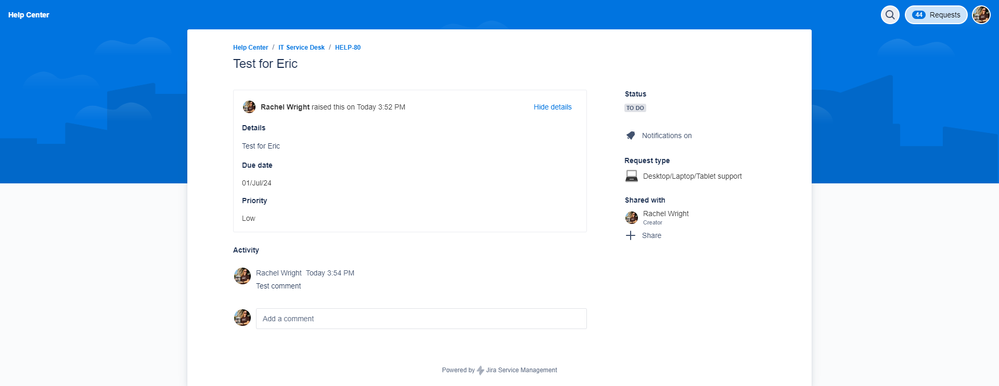Click Rachel Wright's avatar beside 'raised this on'
Screen dimensions: 999x386
click(x=249, y=107)
